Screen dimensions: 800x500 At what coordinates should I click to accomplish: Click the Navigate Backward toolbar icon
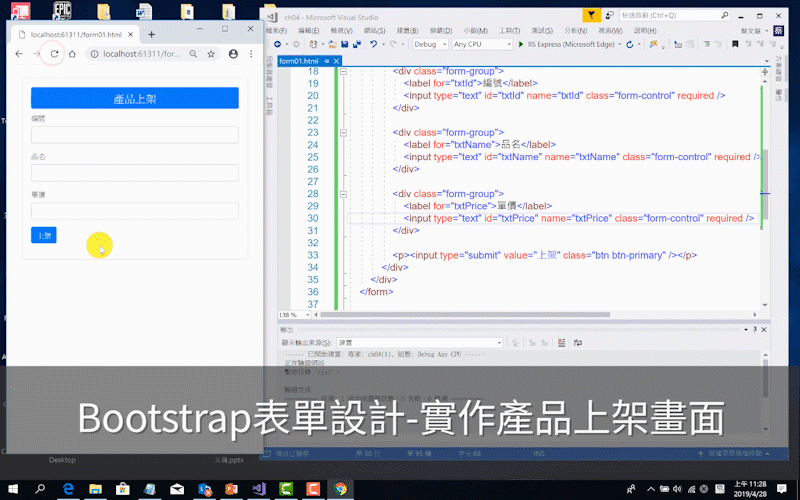(278, 44)
